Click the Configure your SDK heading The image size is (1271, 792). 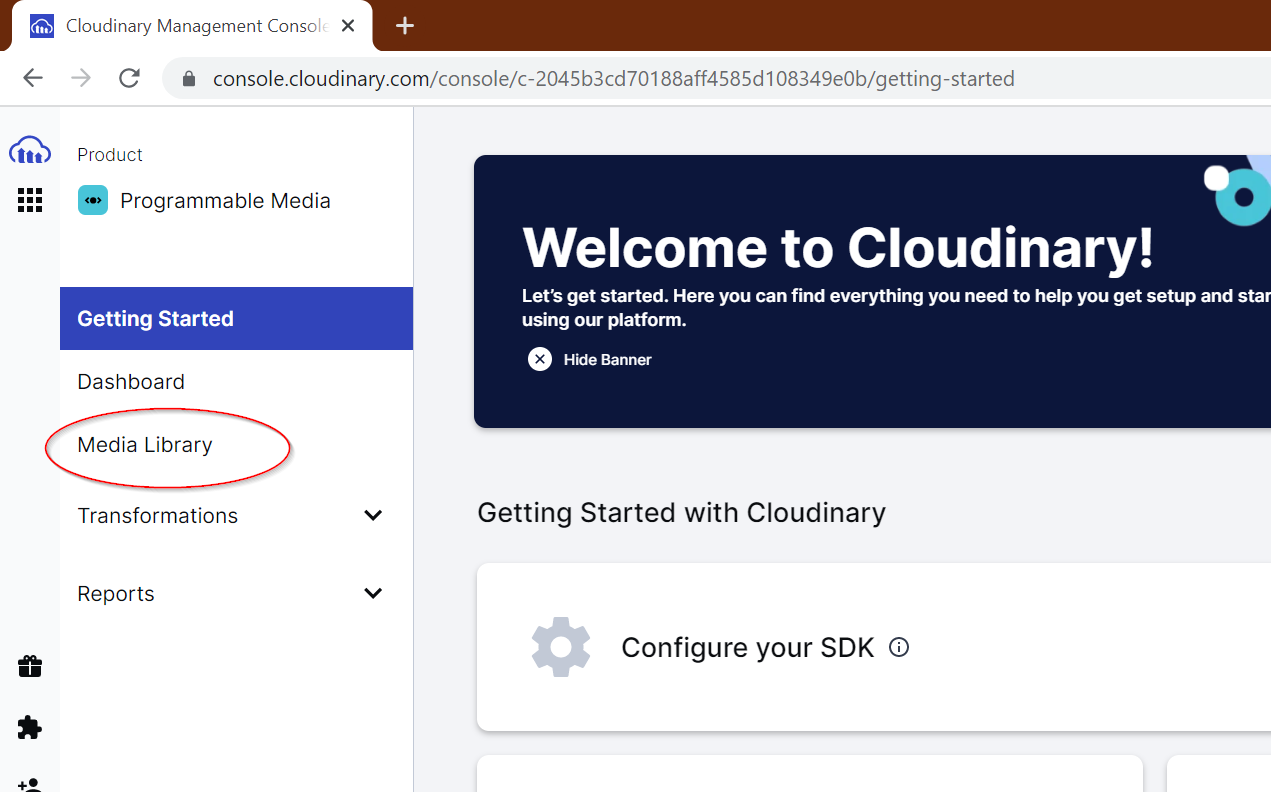[748, 647]
